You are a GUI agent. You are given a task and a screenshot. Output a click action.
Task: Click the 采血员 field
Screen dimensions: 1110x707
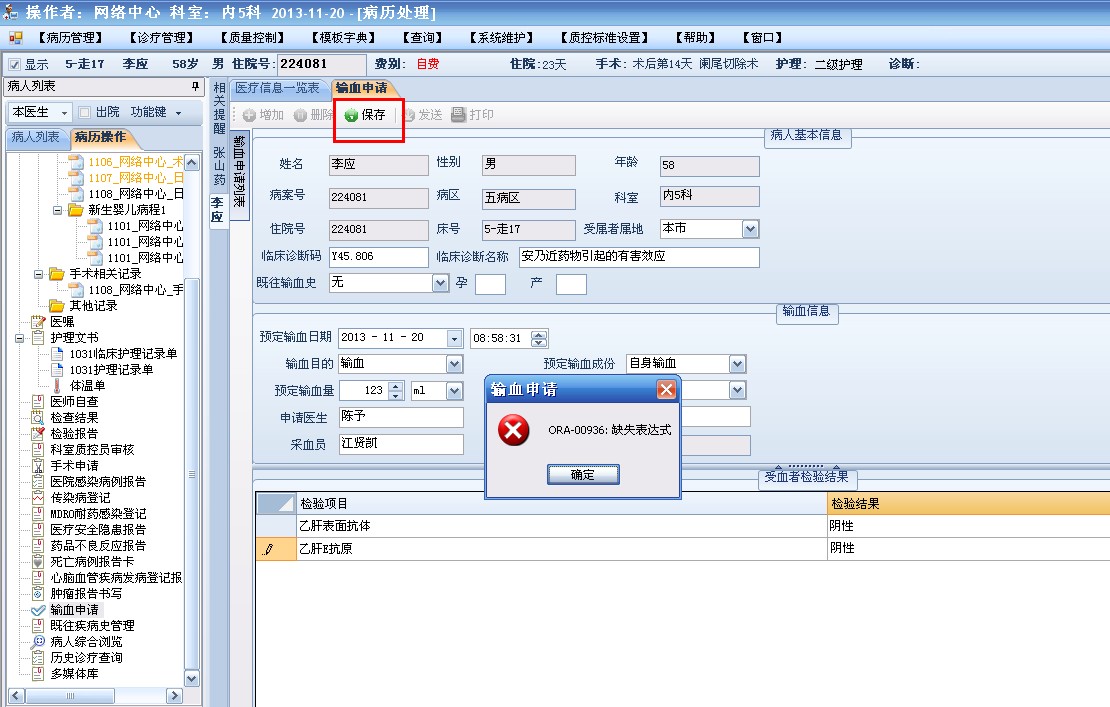pos(401,444)
